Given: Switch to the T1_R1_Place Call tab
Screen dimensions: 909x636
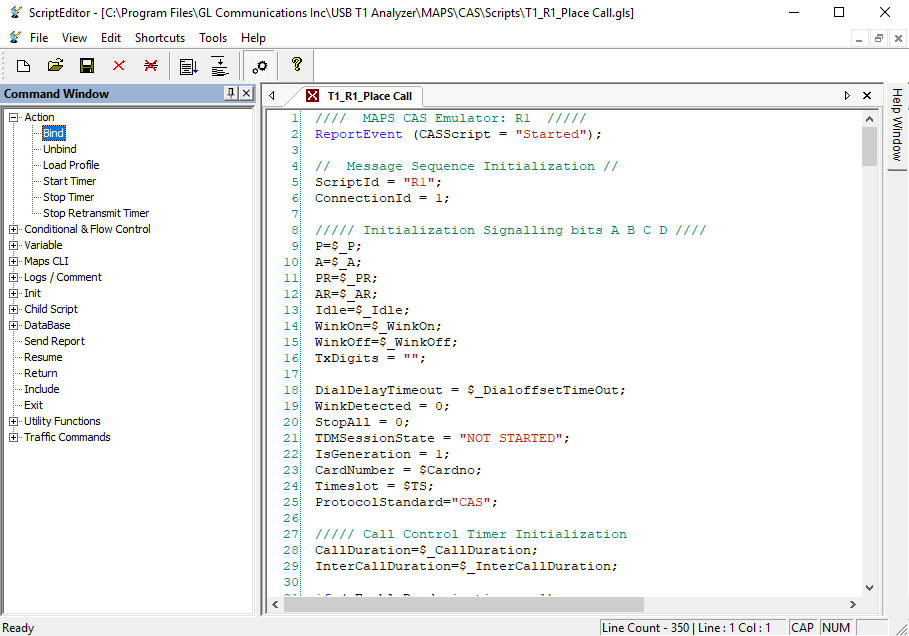Looking at the screenshot, I should click(368, 96).
